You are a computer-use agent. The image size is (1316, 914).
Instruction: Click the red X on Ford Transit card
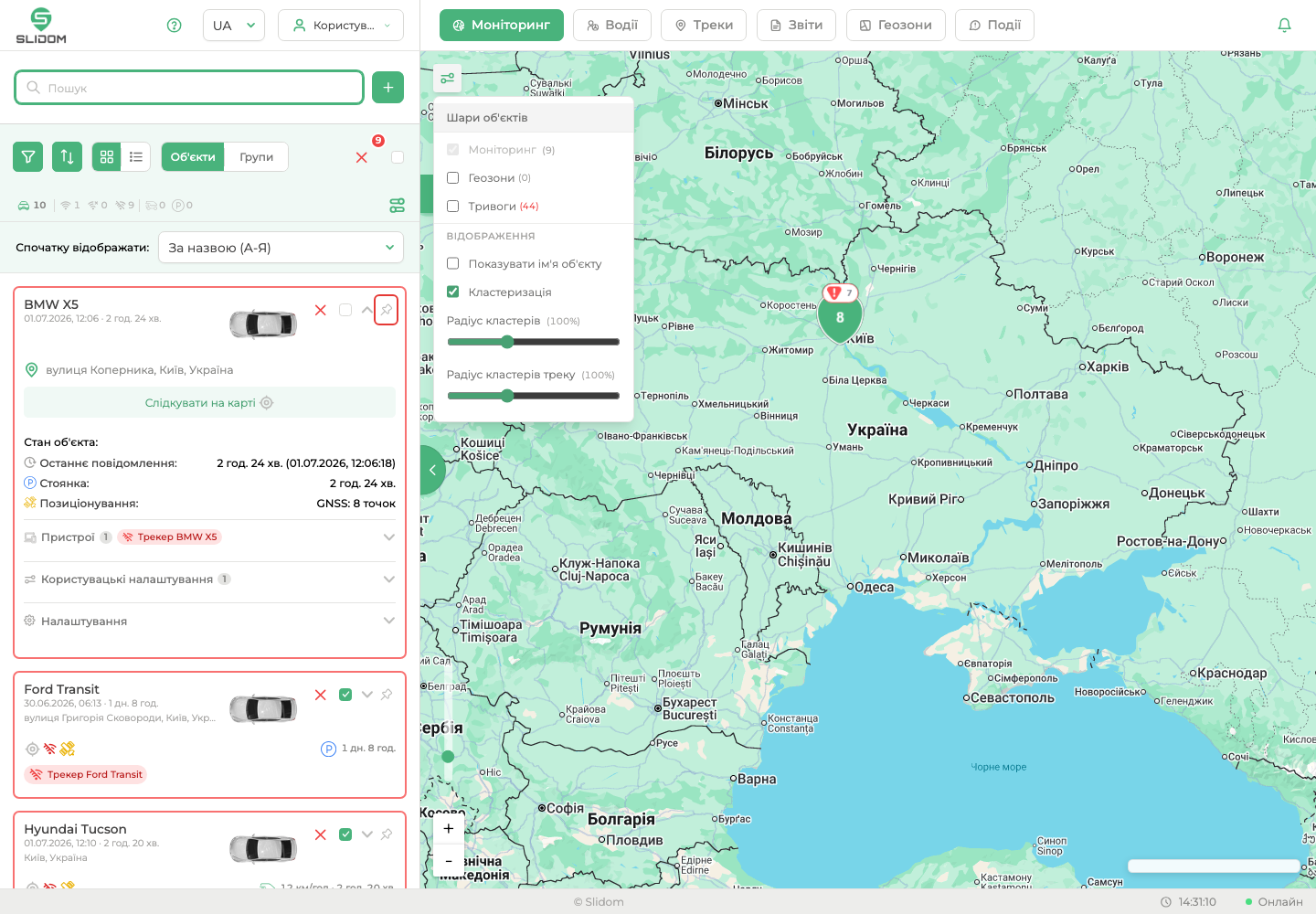321,695
